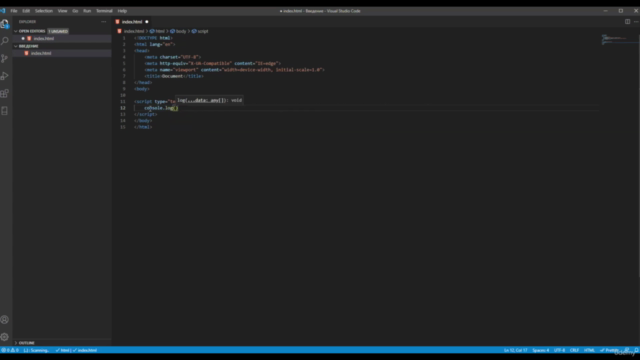
Task: Open Explorer panel More Actions ellipsis
Action: click(104, 22)
